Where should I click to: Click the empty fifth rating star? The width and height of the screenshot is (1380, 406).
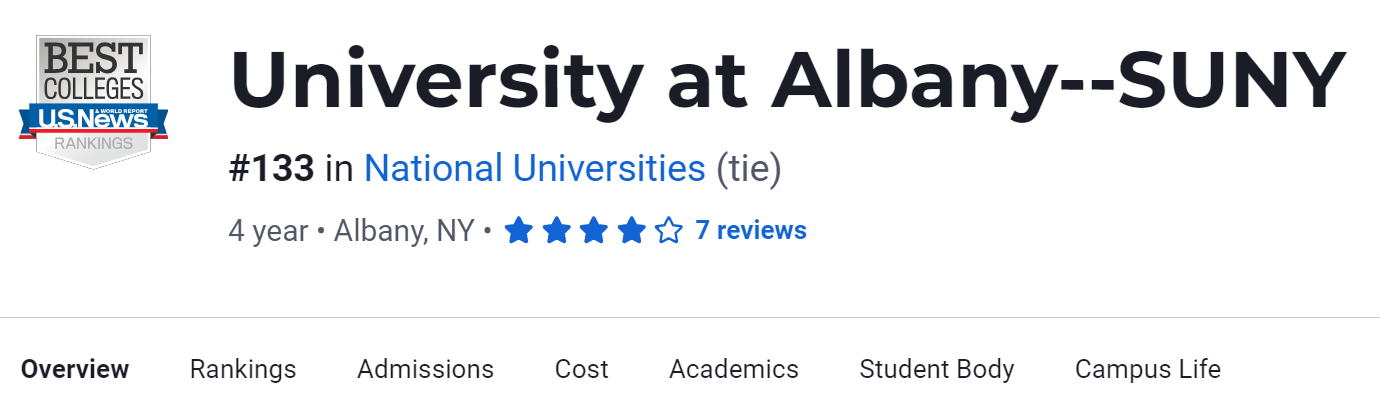668,232
